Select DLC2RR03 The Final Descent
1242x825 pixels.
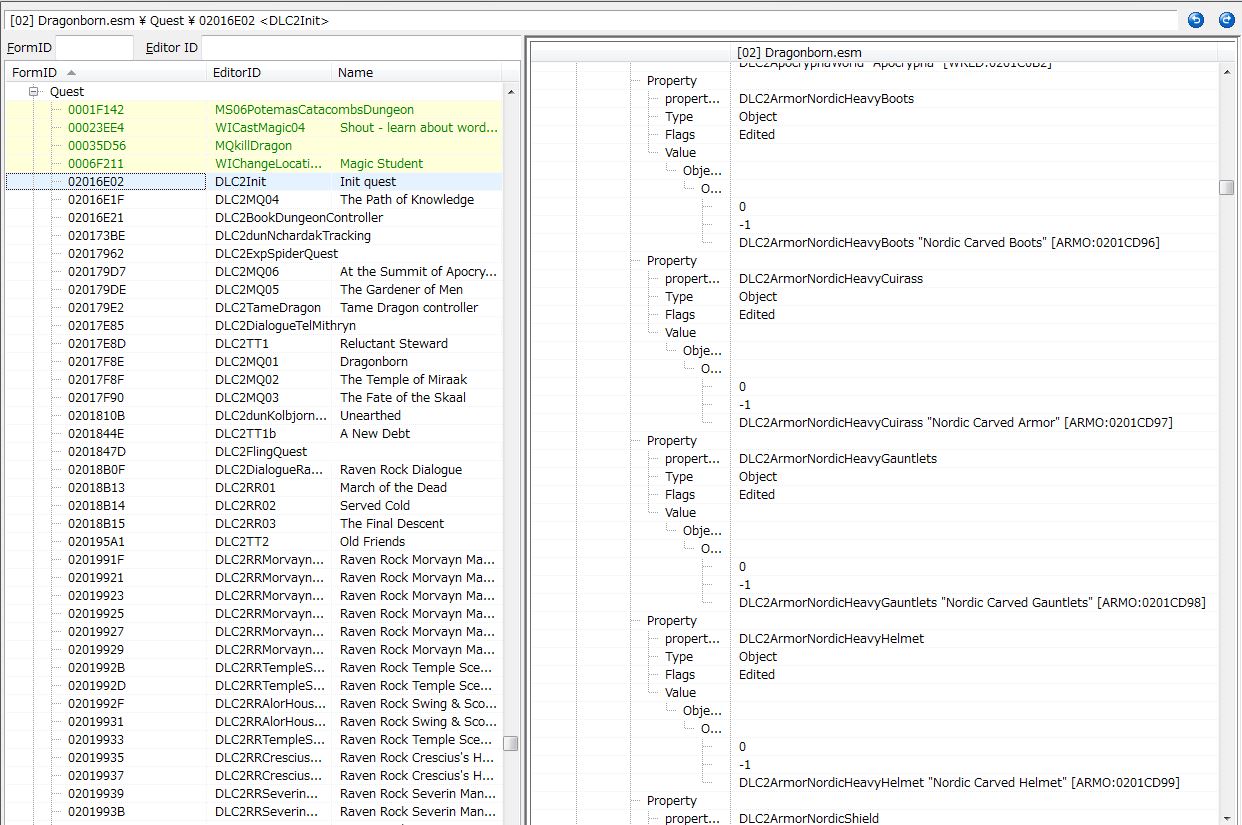point(254,523)
